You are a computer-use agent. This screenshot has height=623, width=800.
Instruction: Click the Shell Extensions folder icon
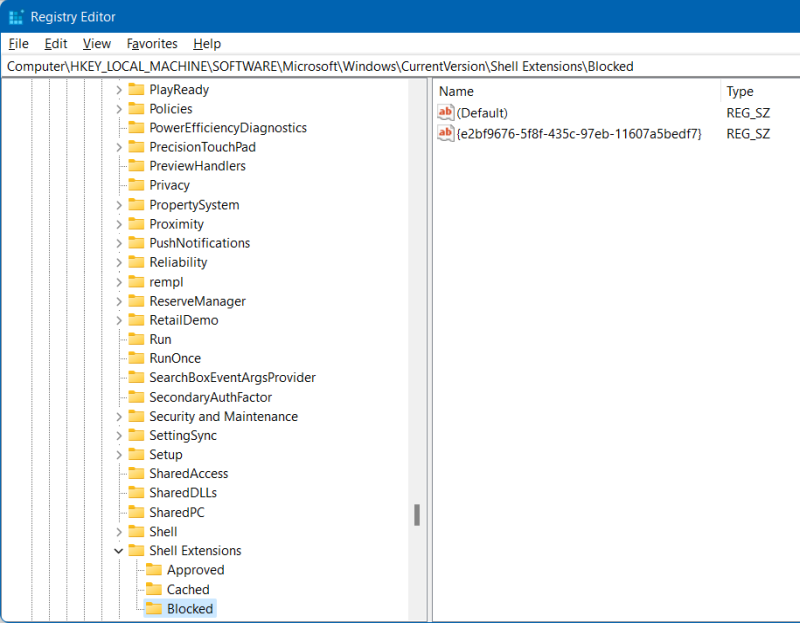[x=136, y=551]
